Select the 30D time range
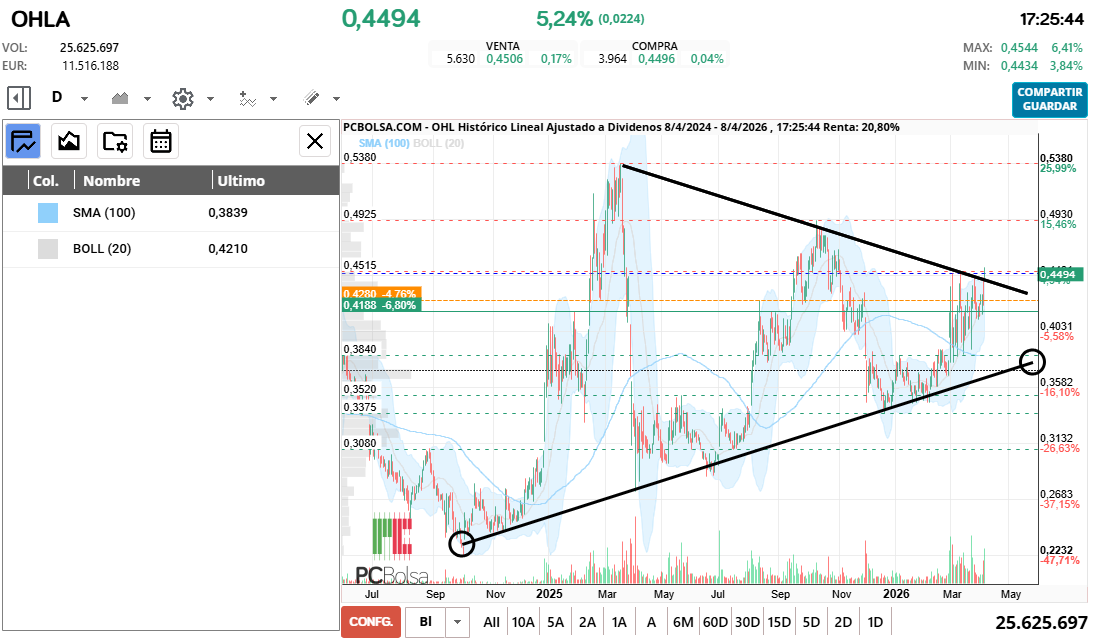The image size is (1103, 643). (x=747, y=623)
